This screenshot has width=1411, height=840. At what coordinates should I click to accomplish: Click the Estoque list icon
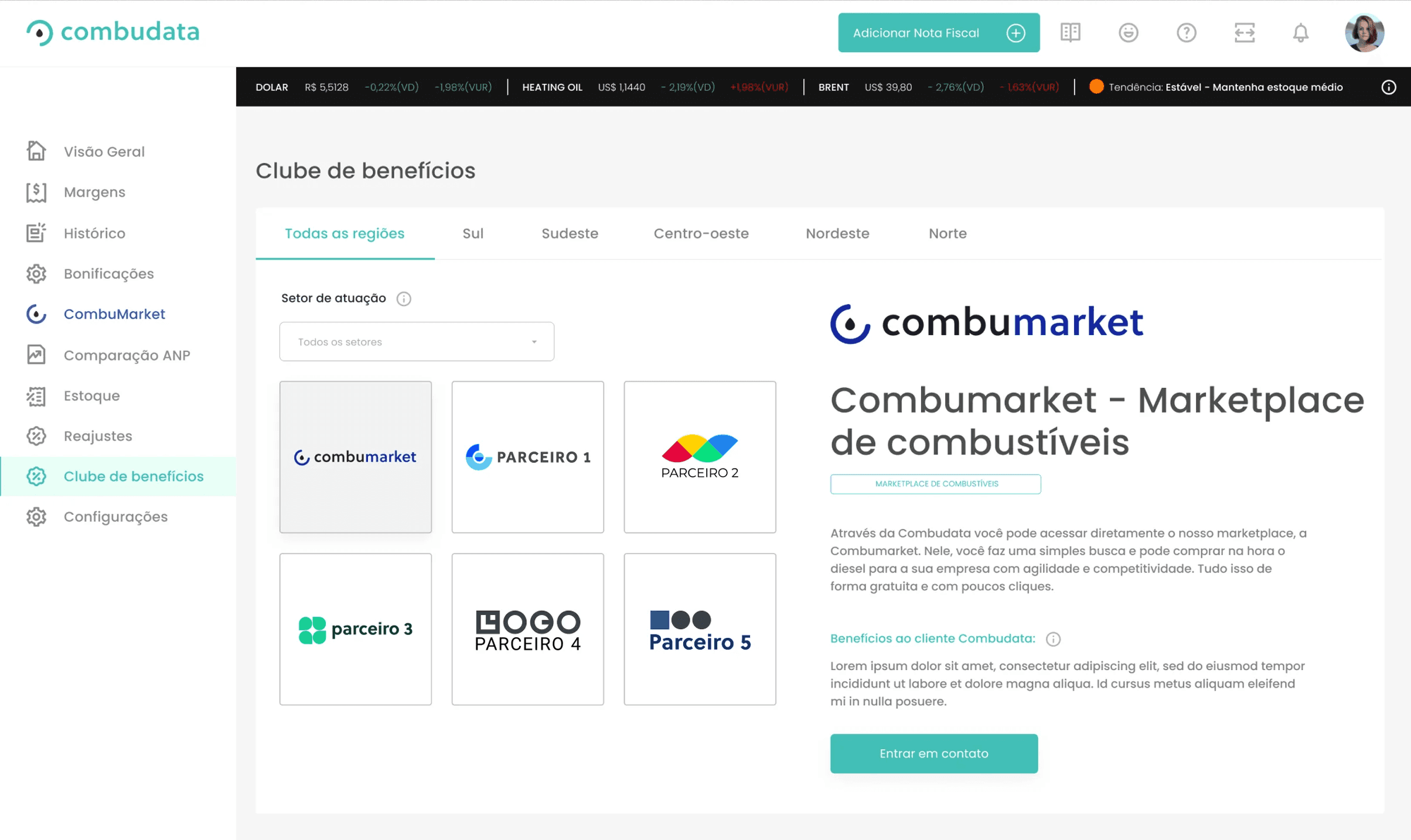36,395
